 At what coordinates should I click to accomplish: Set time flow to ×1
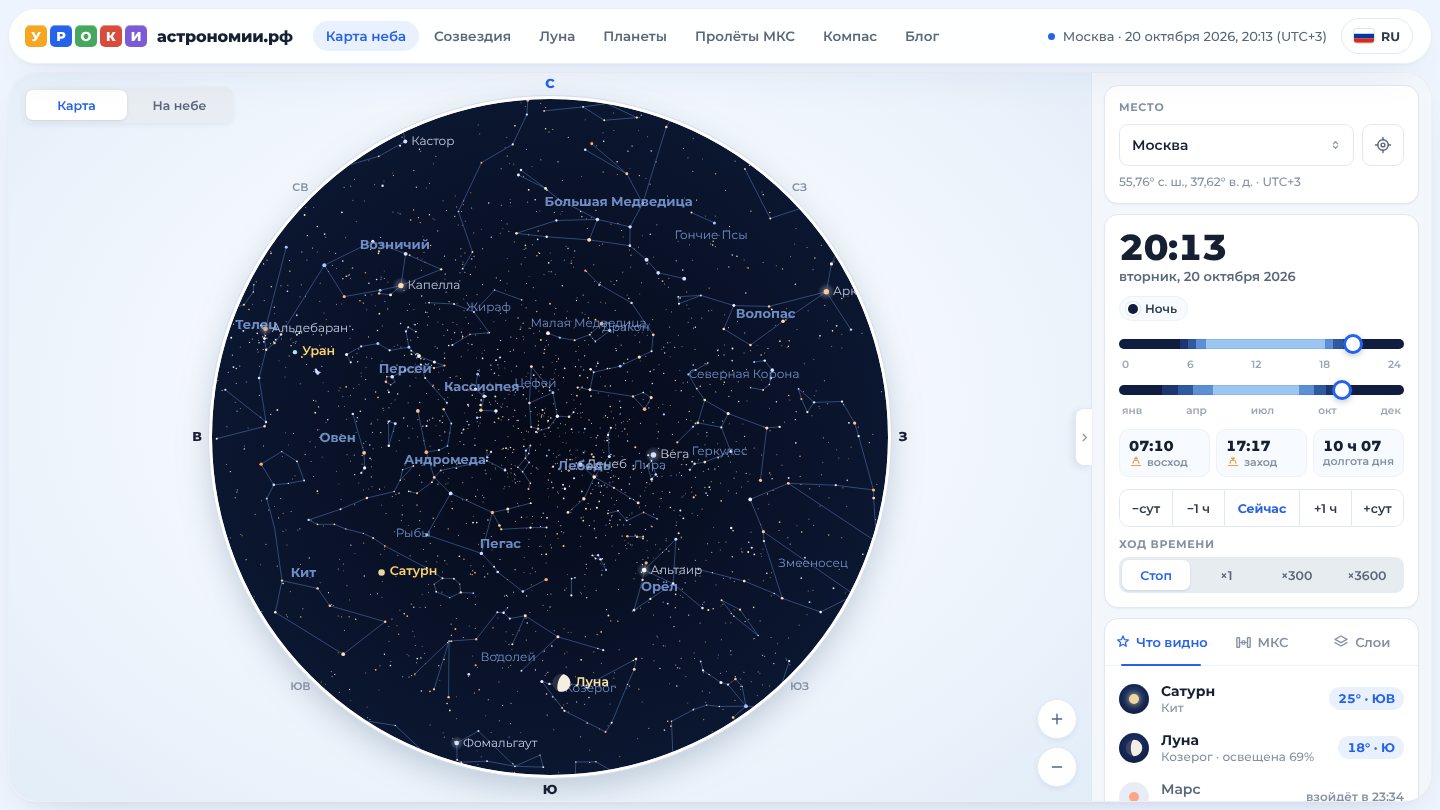[1226, 575]
